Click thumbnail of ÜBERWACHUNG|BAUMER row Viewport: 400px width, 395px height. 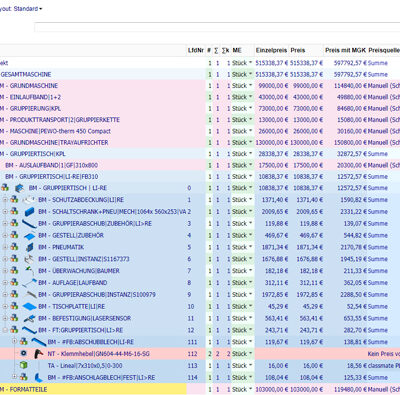point(29,271)
